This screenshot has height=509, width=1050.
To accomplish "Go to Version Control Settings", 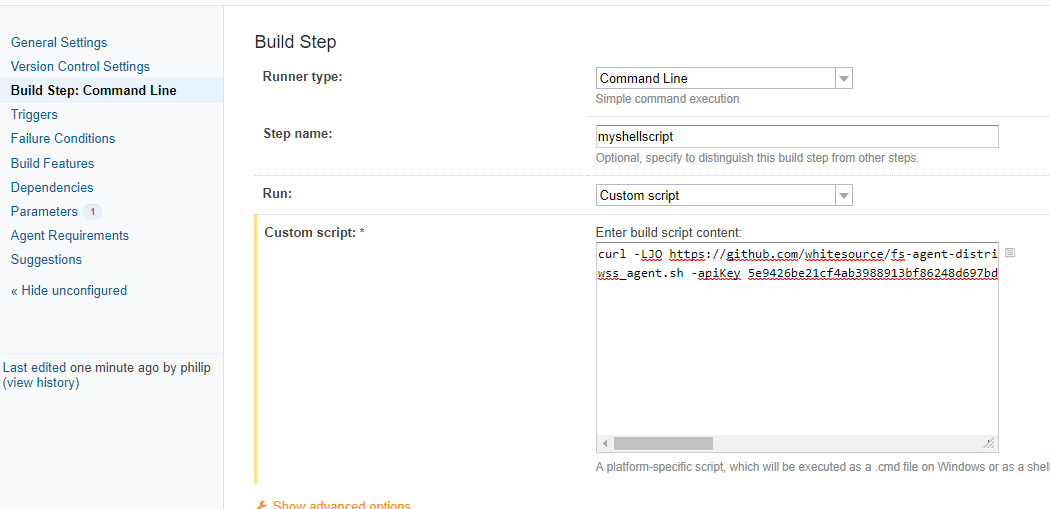I will [x=80, y=66].
